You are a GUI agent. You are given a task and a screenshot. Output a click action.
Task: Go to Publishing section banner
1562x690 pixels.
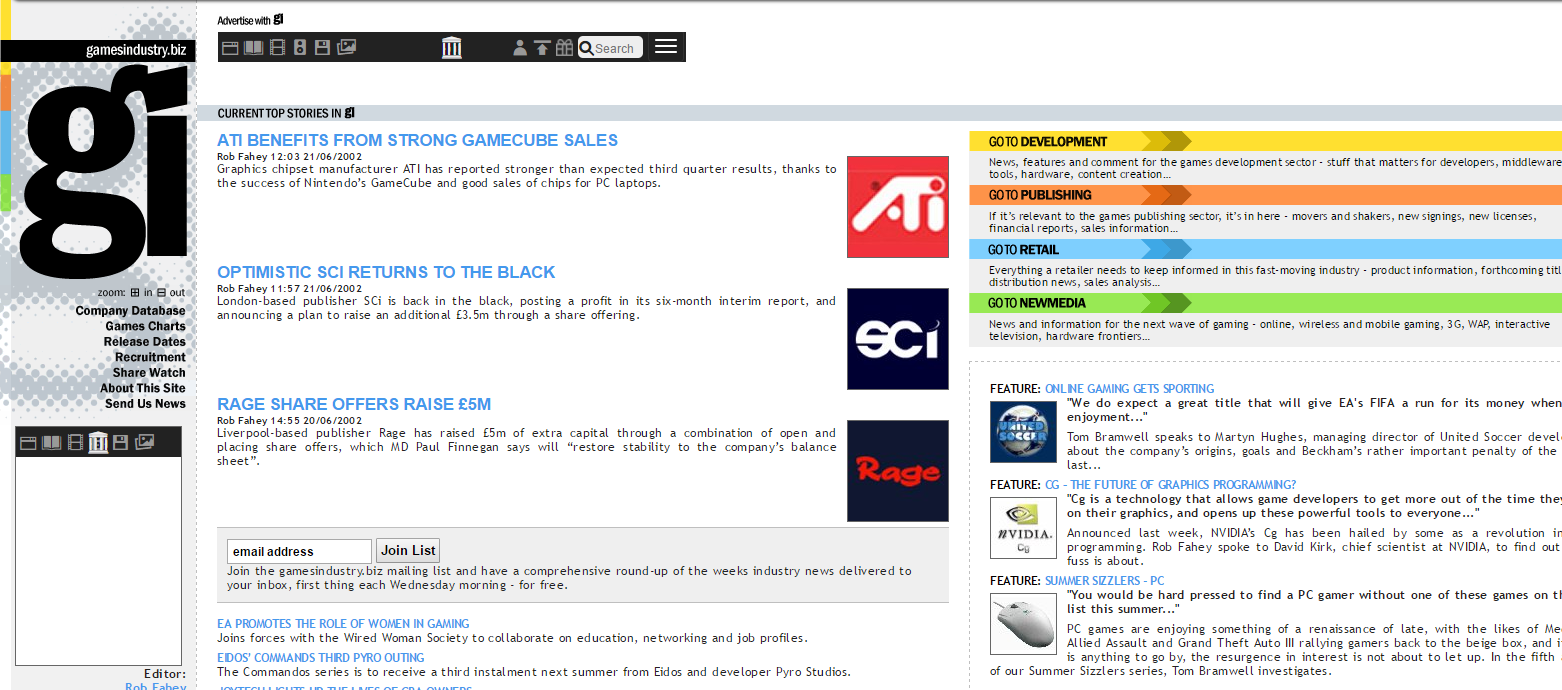[x=1265, y=195]
